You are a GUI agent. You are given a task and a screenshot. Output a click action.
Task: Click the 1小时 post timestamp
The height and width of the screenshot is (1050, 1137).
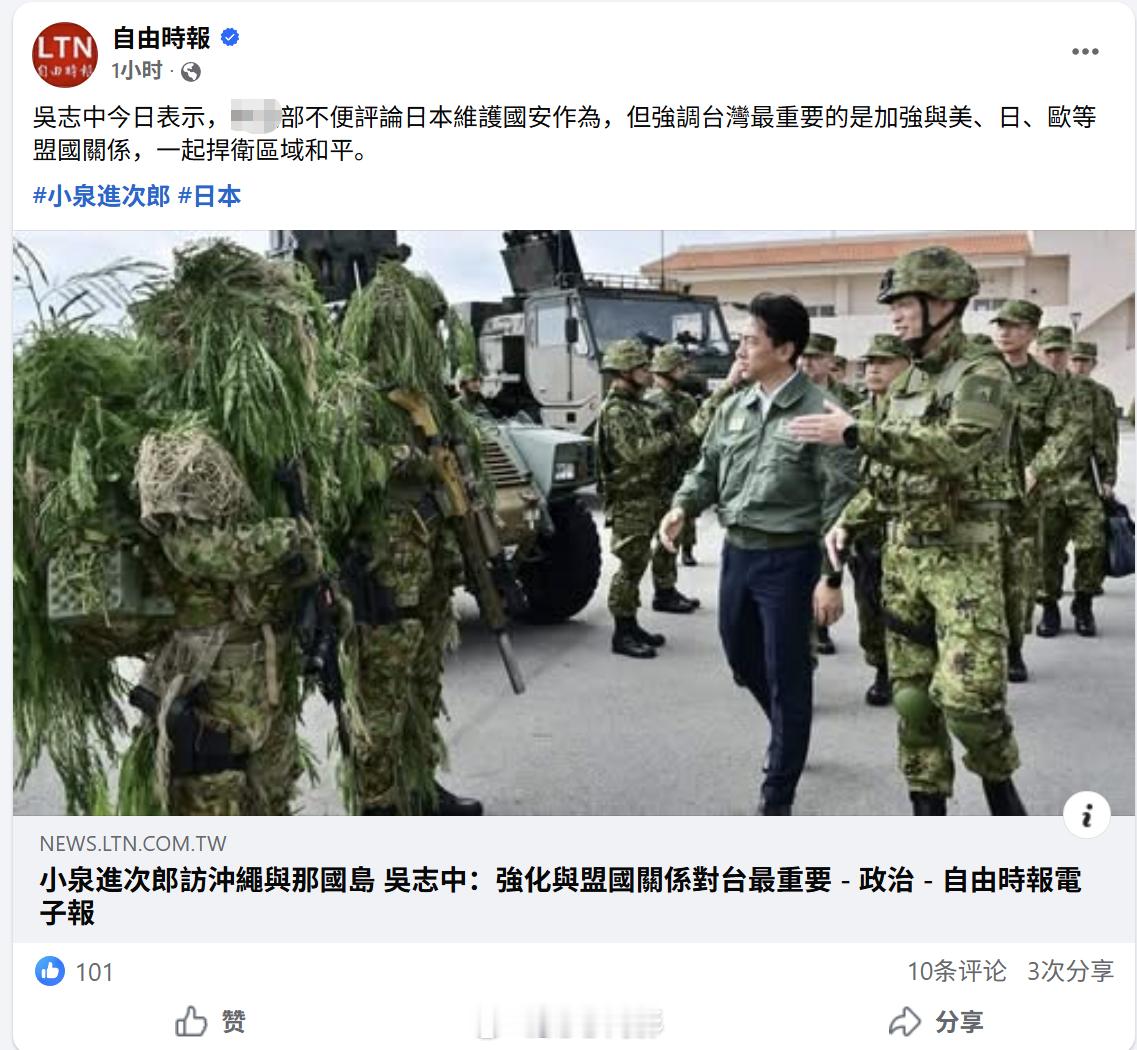coord(136,70)
